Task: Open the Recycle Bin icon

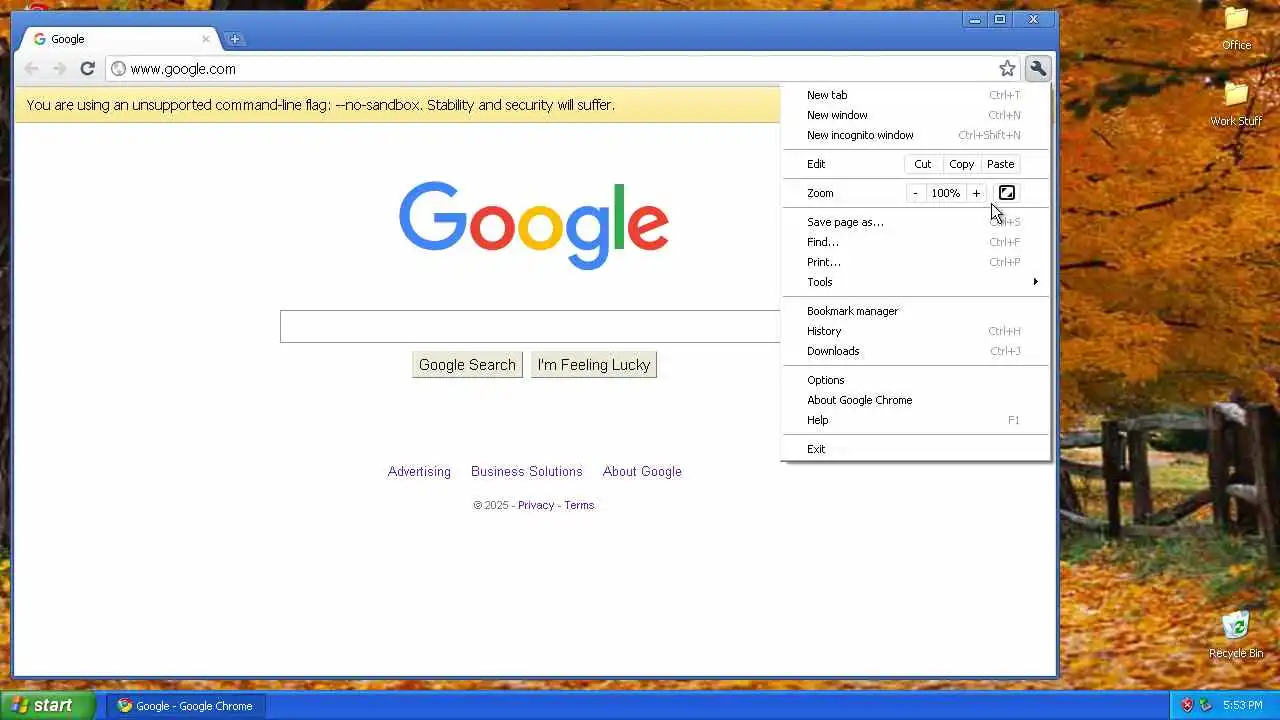Action: [1236, 635]
